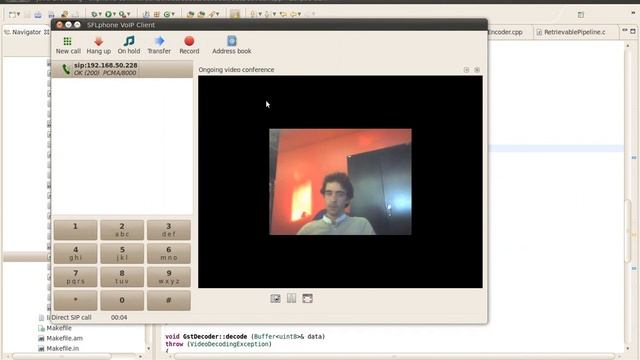This screenshot has height=360, width=640.
Task: Select Makefile in the Navigator
Action: pos(59,328)
